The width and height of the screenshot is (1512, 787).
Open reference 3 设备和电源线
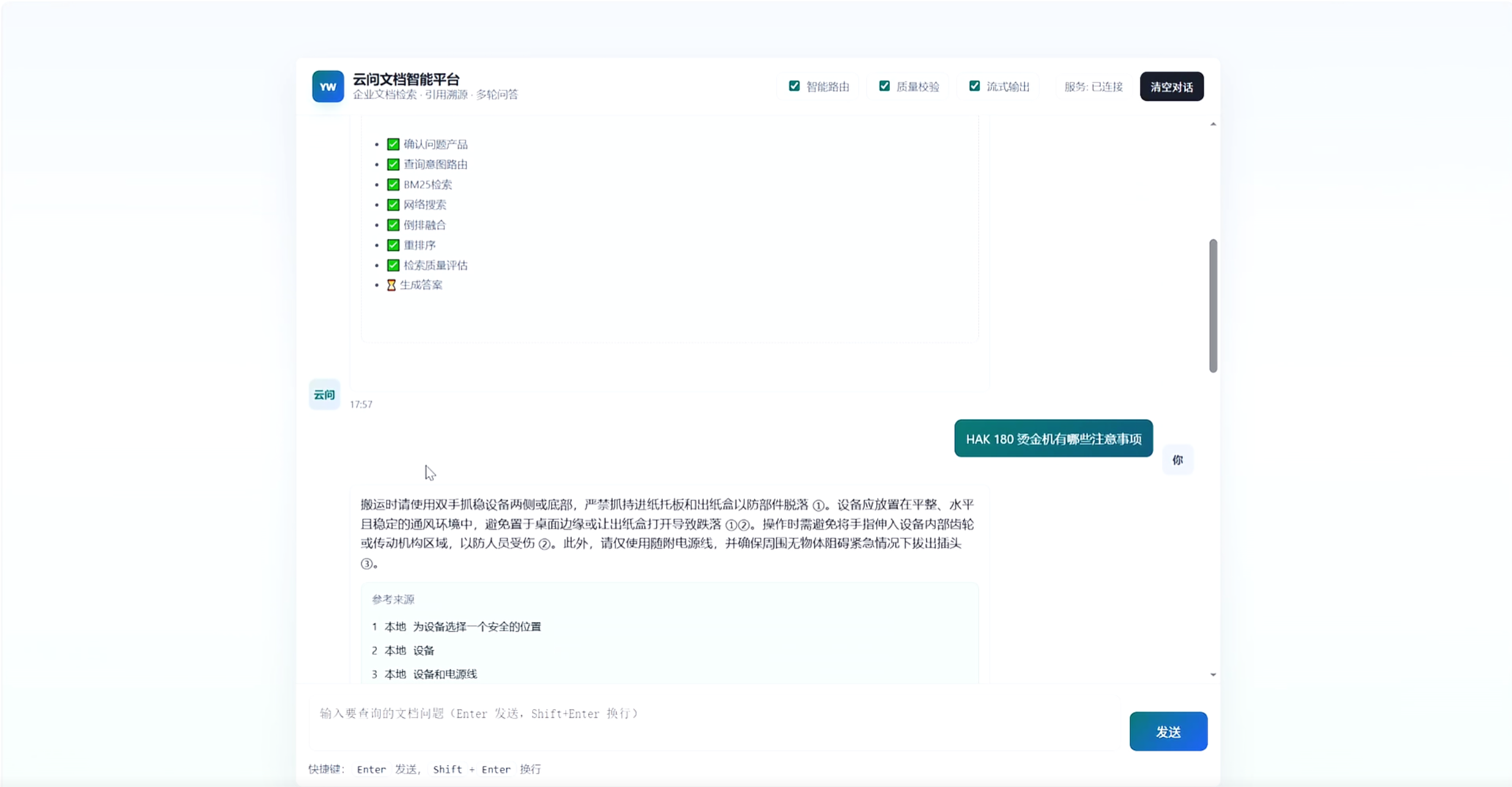[x=424, y=674]
